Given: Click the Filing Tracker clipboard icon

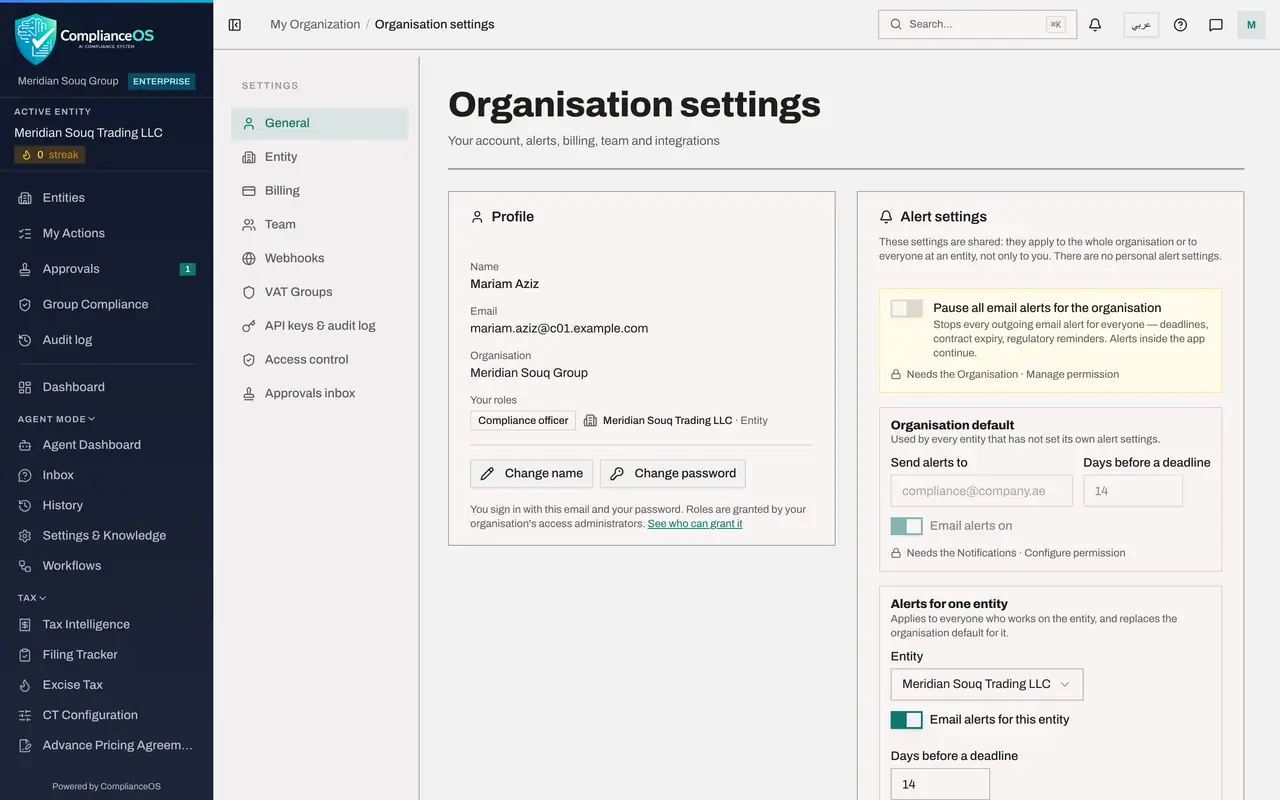Looking at the screenshot, I should pyautogui.click(x=25, y=655).
